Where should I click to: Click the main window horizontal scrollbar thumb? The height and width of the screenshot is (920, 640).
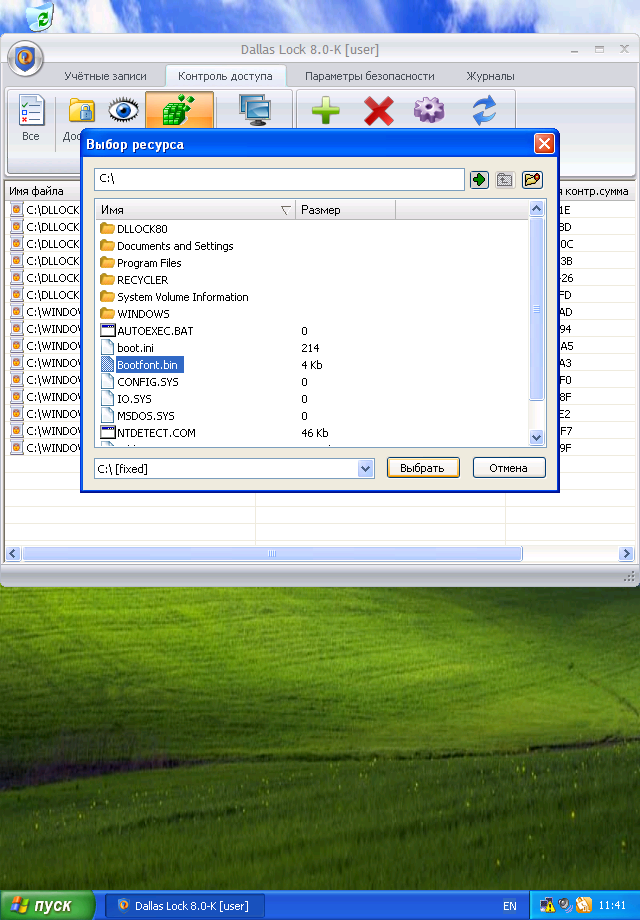point(272,553)
